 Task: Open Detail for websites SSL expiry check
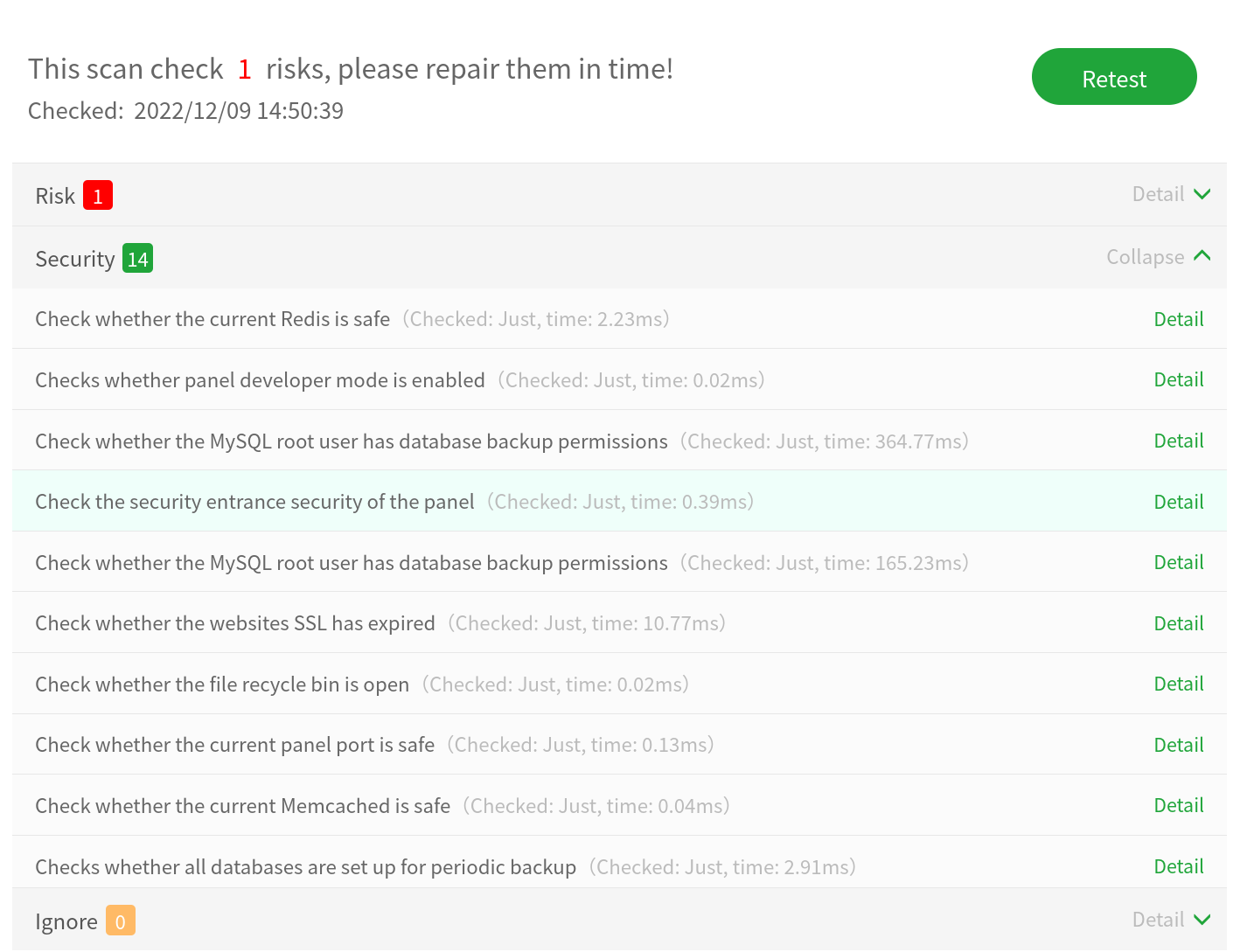click(x=1179, y=622)
